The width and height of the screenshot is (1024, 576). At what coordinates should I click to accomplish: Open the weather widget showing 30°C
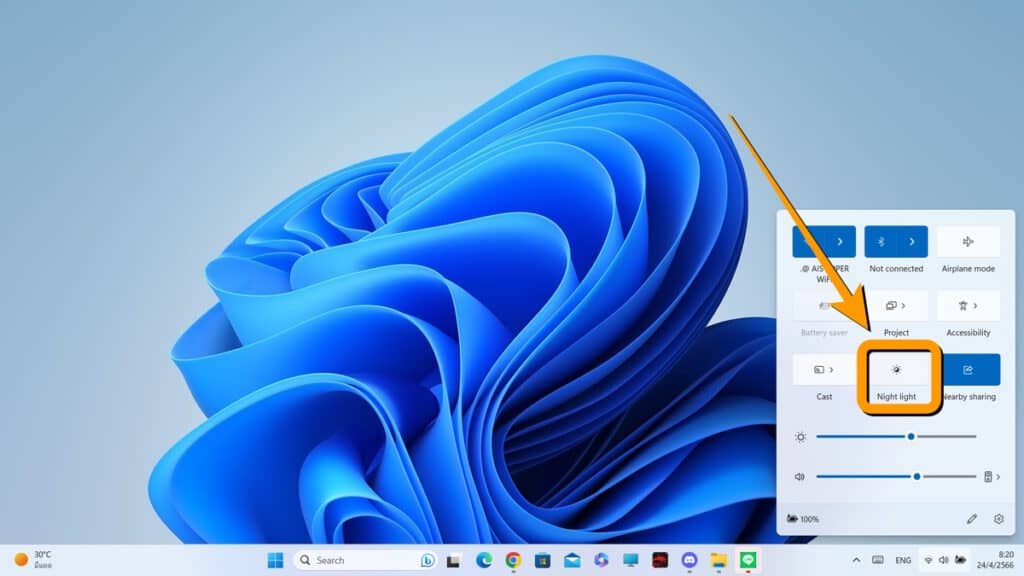click(x=33, y=560)
